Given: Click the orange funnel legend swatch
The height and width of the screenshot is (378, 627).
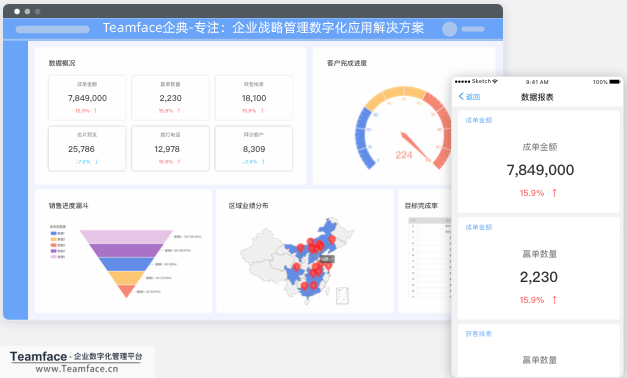Looking at the screenshot, I should point(54,239).
